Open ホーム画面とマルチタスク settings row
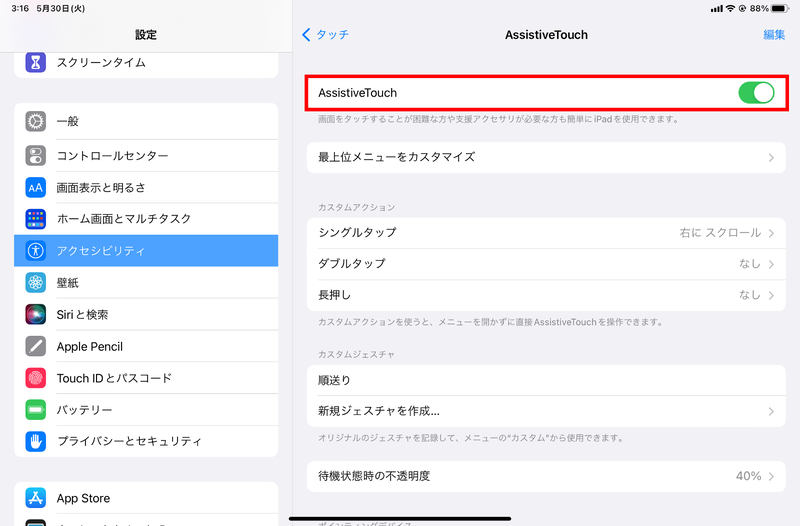Viewport: 800px width, 526px height. [146, 219]
